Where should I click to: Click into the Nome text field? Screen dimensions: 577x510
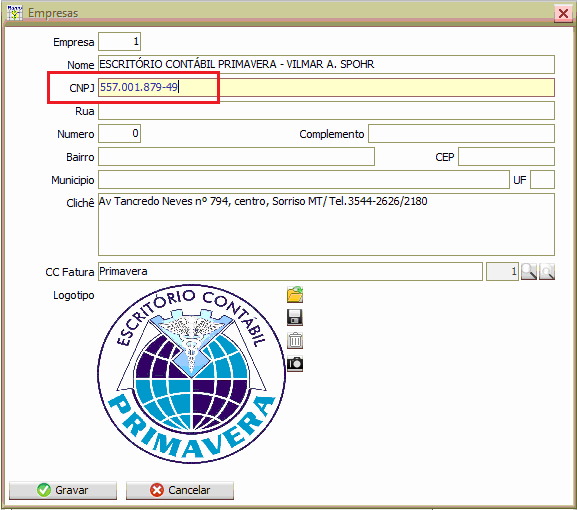tap(326, 64)
